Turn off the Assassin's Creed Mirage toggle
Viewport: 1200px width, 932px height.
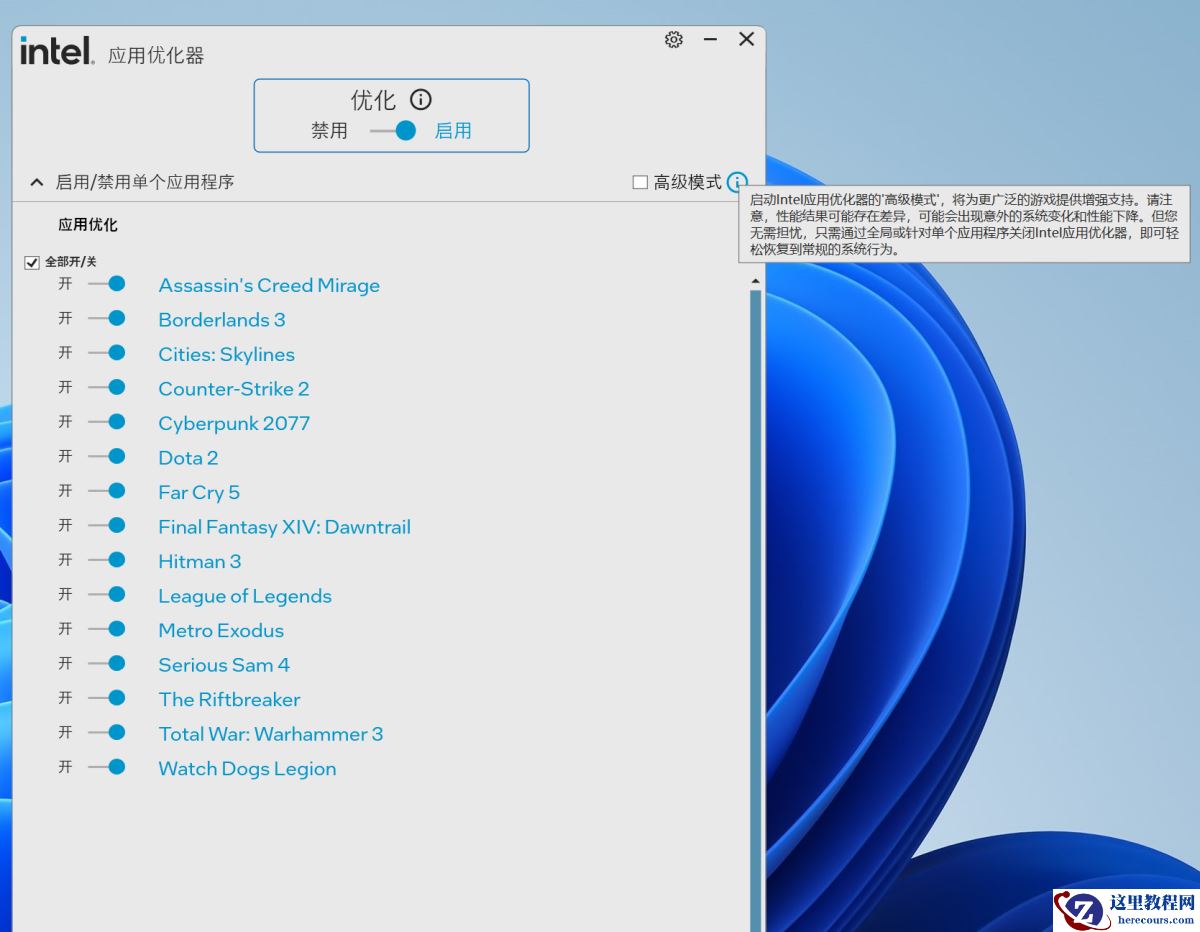(106, 284)
